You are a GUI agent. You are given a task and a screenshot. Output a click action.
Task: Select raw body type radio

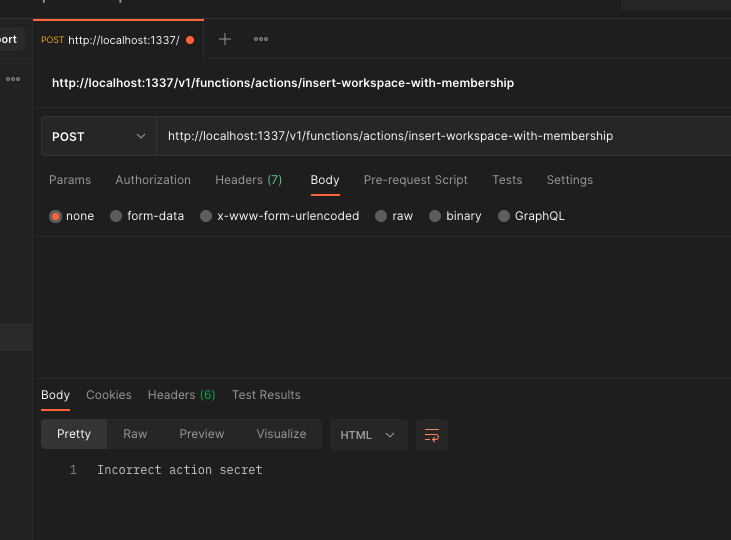tap(381, 216)
